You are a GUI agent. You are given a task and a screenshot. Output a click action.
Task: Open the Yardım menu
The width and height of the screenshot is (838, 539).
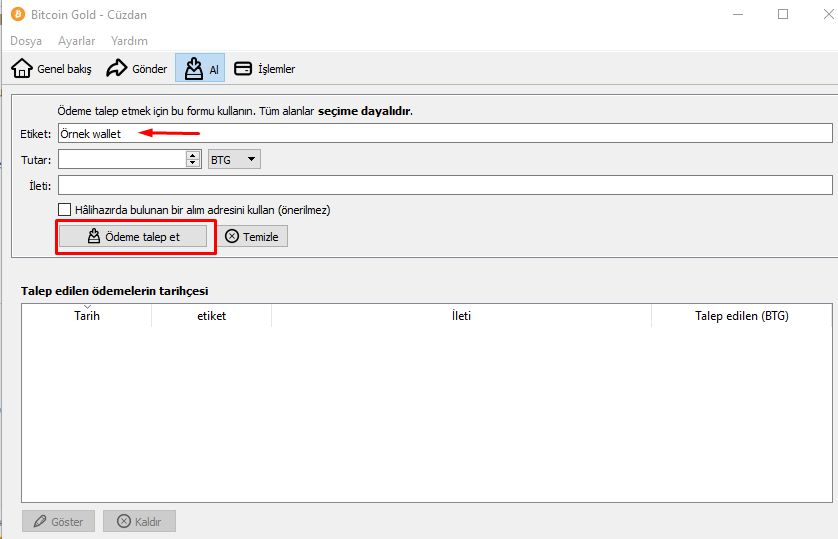pyautogui.click(x=129, y=41)
